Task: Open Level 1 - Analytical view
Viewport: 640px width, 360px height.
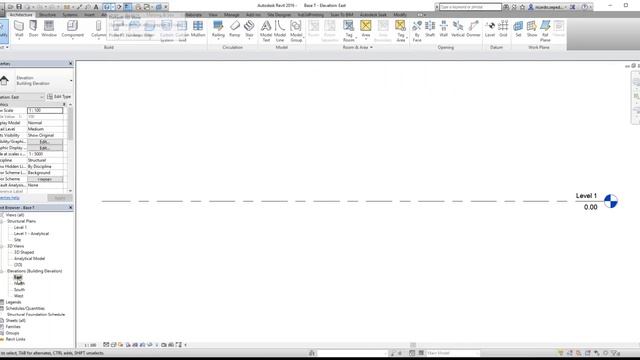Action: pyautogui.click(x=31, y=234)
